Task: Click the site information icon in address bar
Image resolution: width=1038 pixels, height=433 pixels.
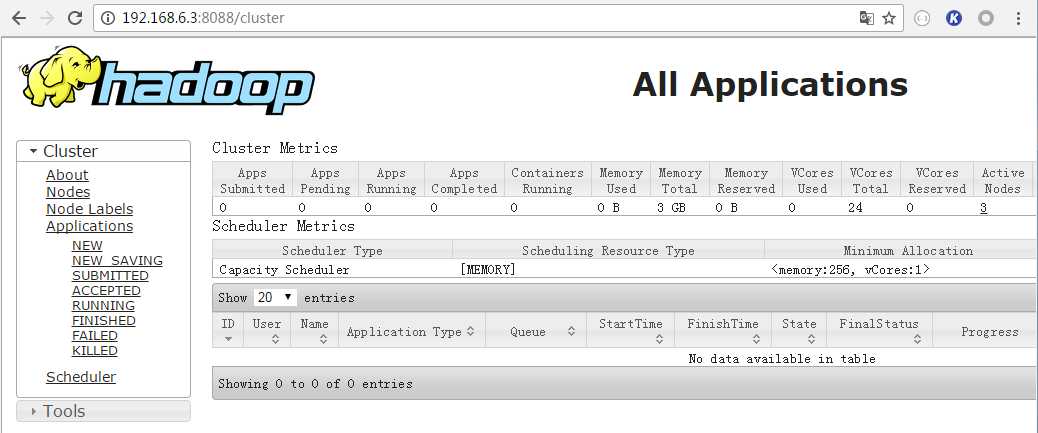Action: point(108,19)
